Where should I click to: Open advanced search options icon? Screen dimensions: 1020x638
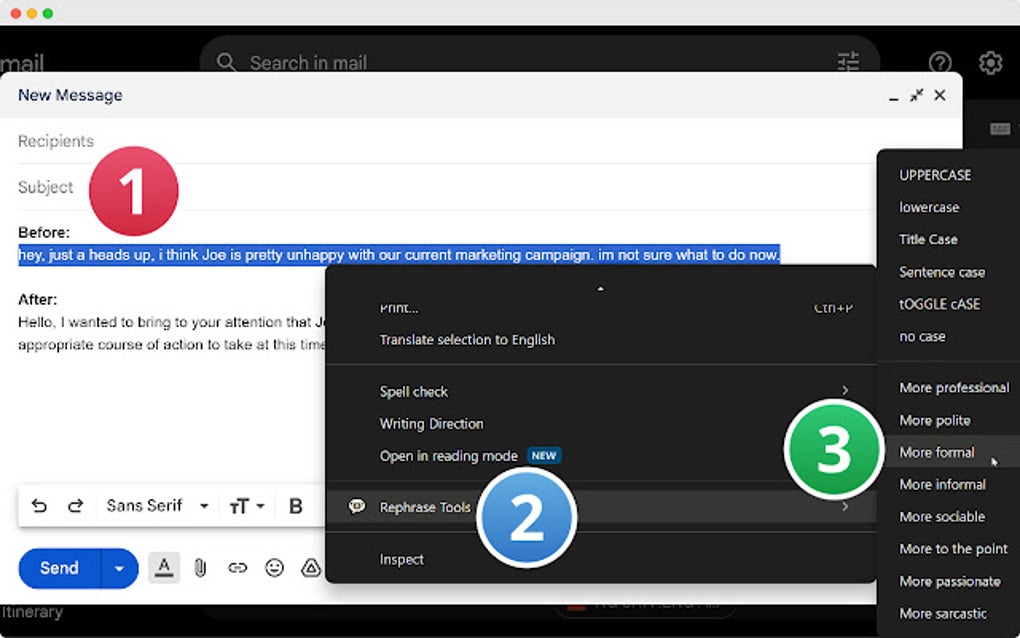pyautogui.click(x=848, y=62)
